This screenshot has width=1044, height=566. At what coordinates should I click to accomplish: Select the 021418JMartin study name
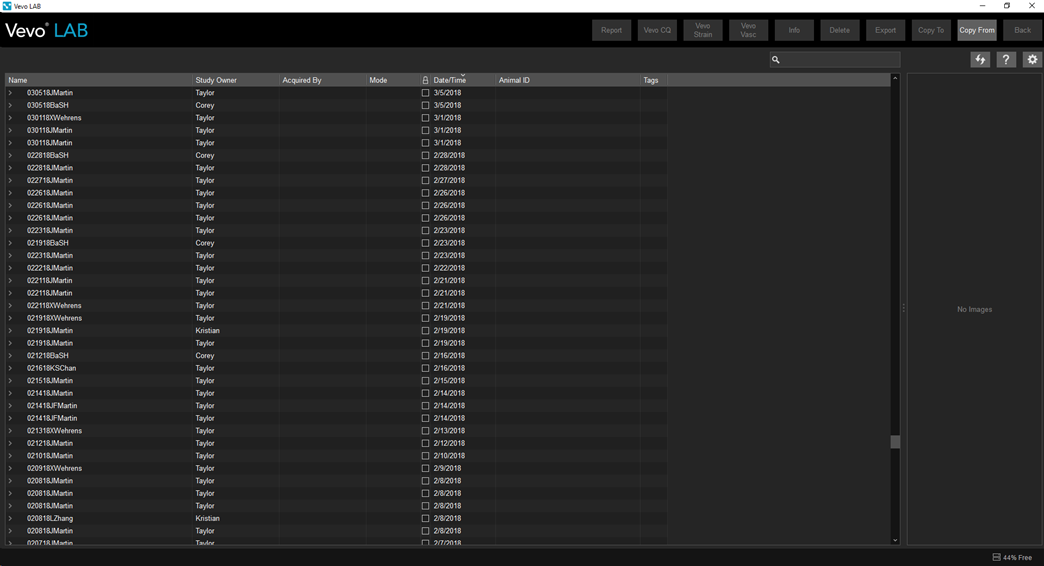(x=50, y=393)
